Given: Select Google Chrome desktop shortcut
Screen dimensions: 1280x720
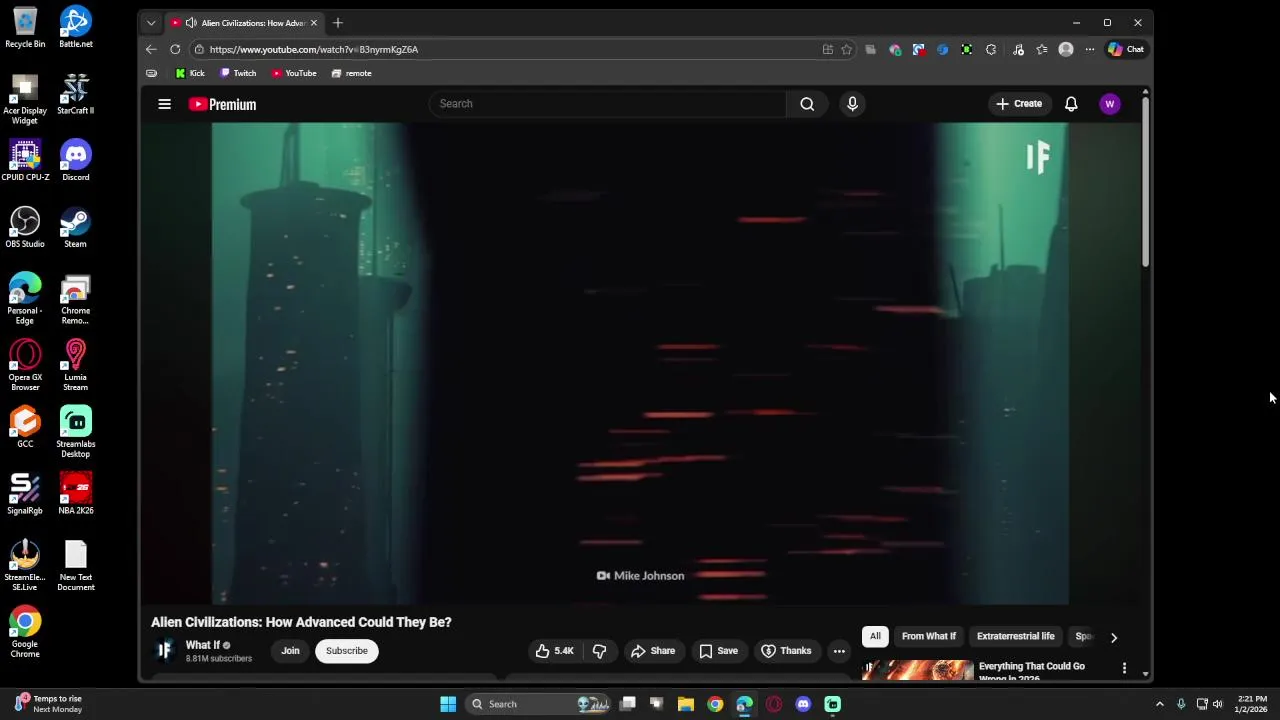Looking at the screenshot, I should tap(25, 633).
